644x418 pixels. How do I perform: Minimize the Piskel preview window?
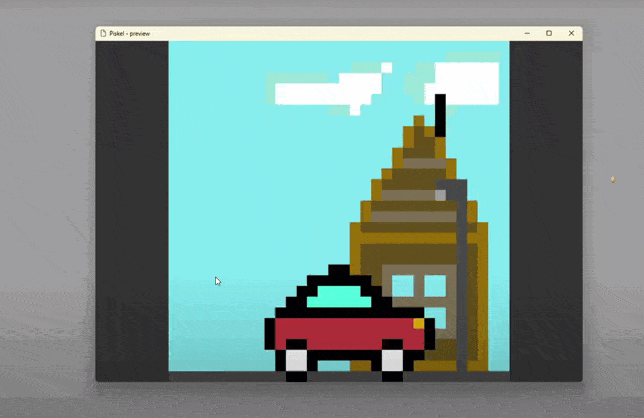tap(525, 33)
